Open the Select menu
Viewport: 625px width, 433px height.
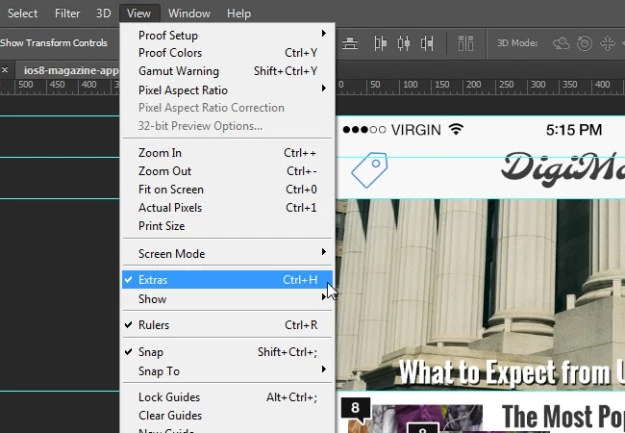click(x=22, y=13)
